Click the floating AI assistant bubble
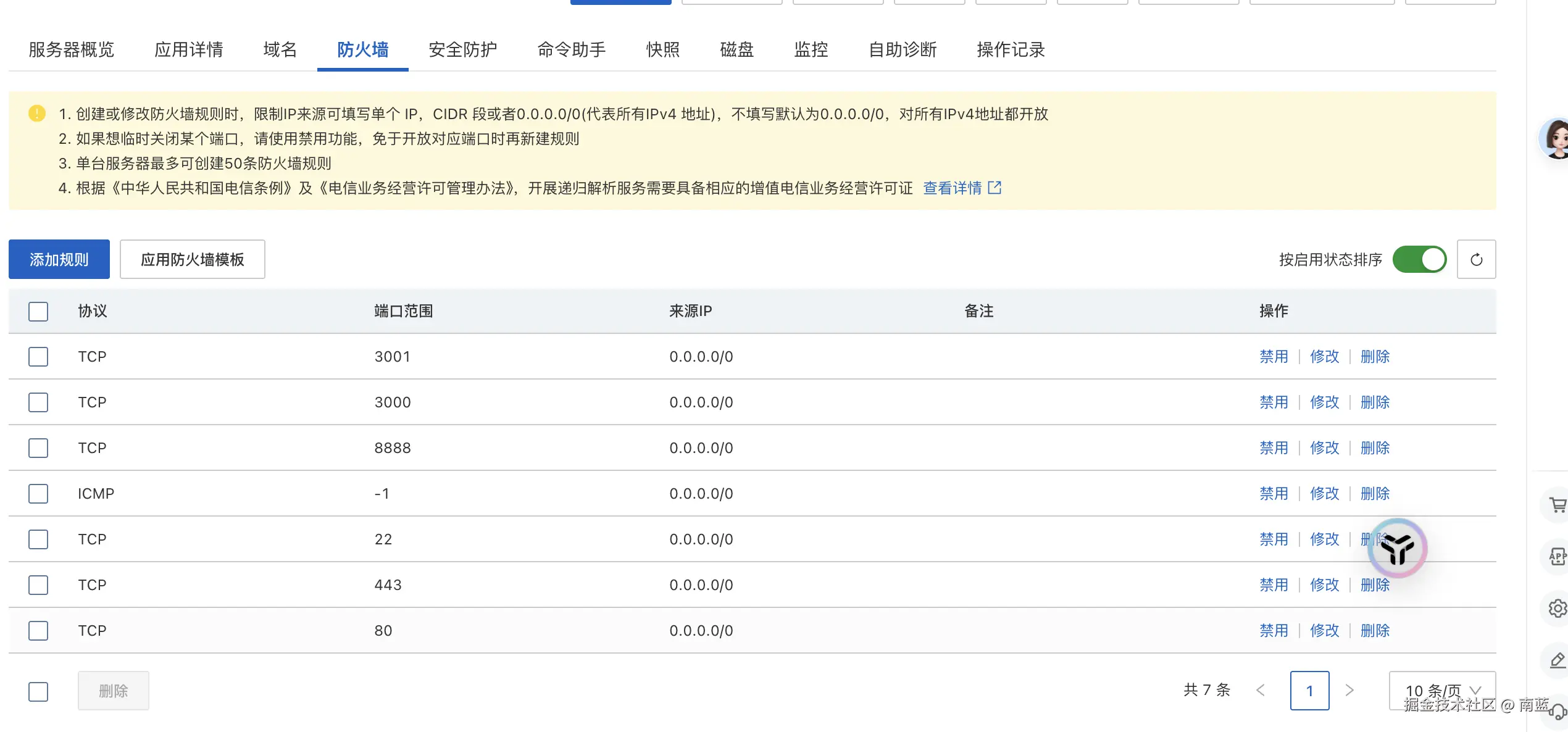Screen dimensions: 1568x732 (1397, 548)
